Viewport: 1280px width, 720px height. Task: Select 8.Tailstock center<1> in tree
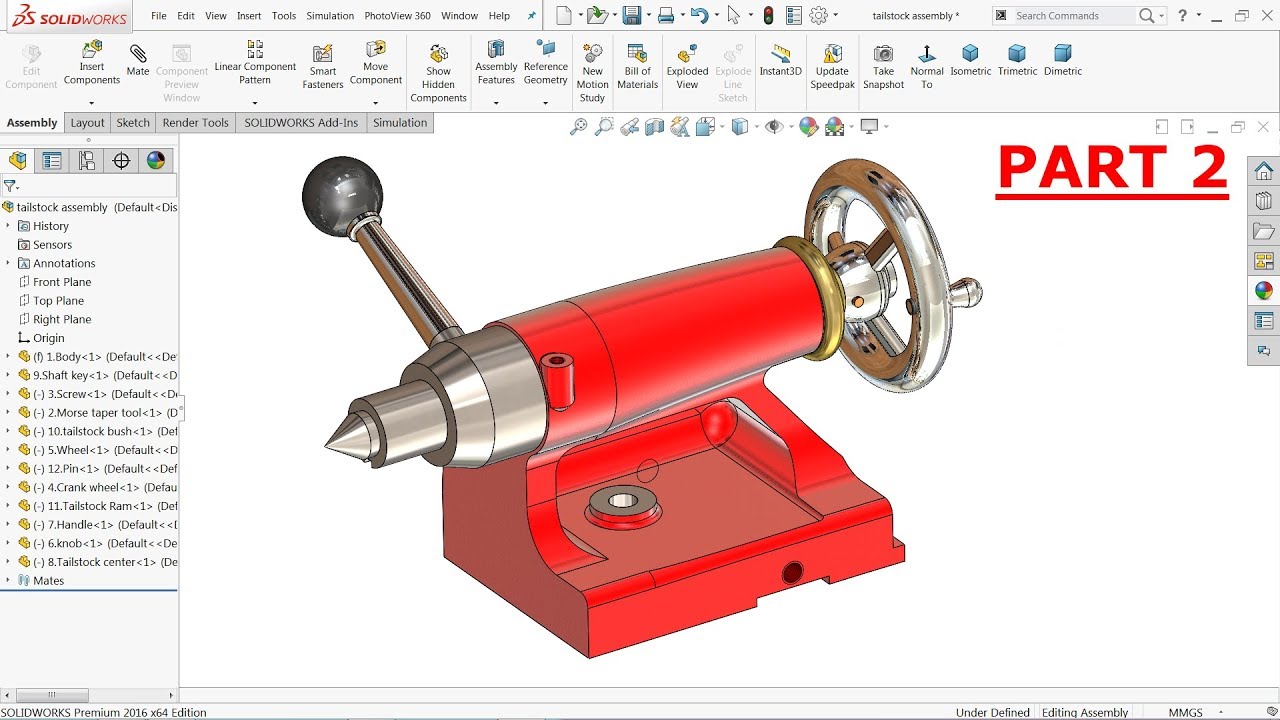click(x=97, y=562)
